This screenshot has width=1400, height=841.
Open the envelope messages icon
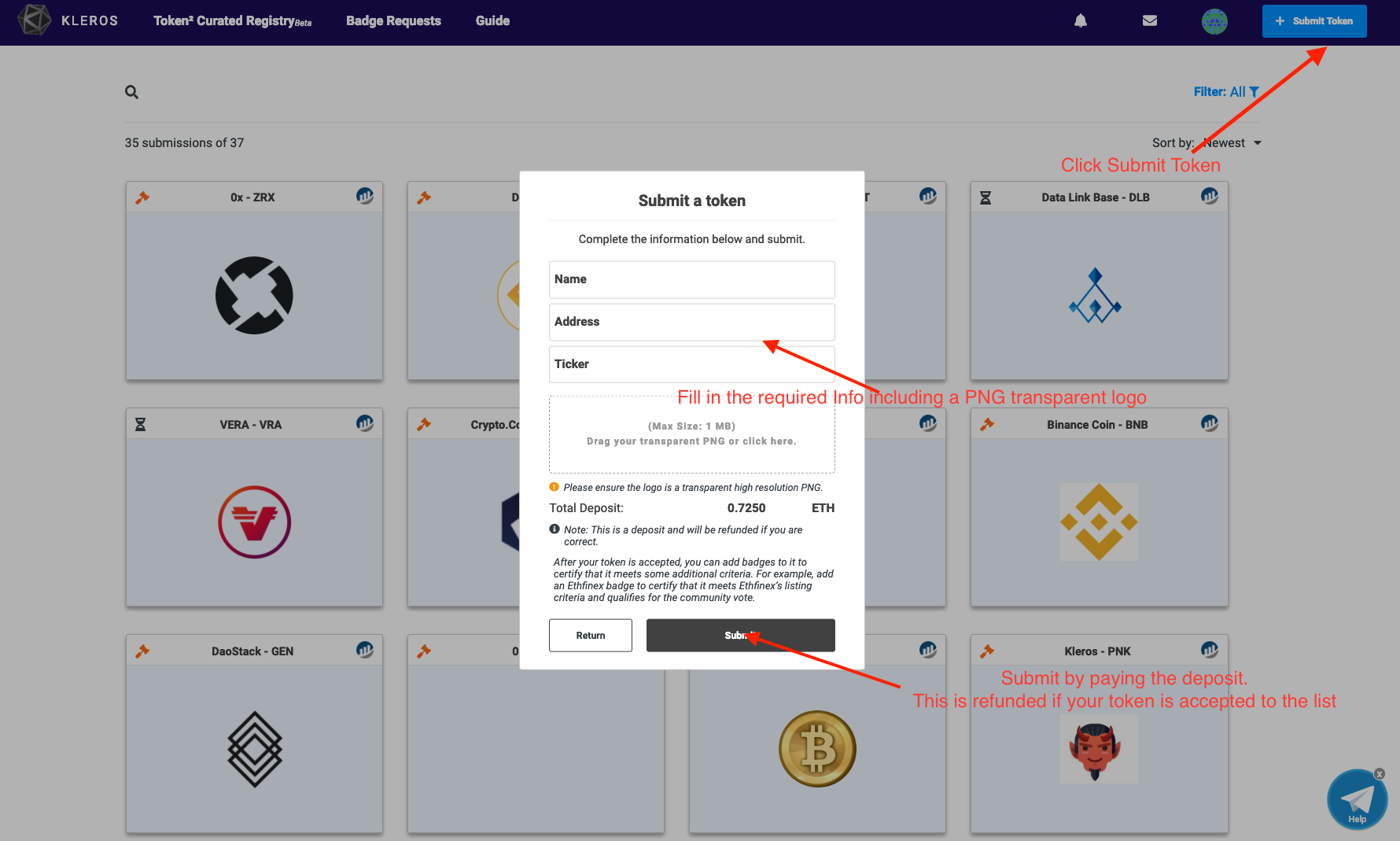tap(1150, 20)
